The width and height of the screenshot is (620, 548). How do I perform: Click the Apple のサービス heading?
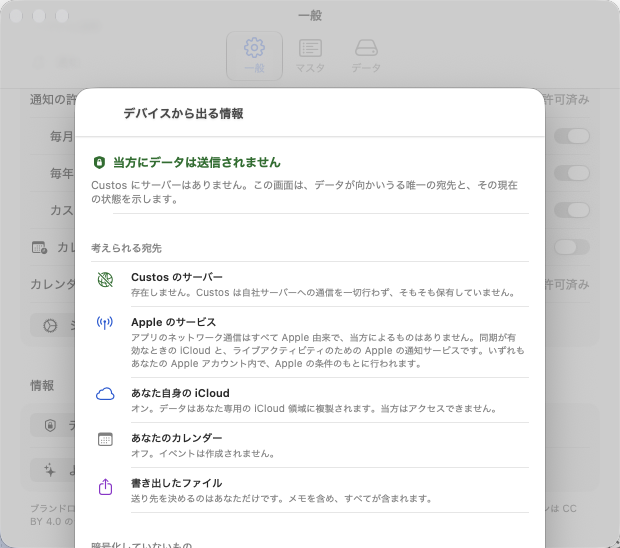pyautogui.click(x=174, y=322)
